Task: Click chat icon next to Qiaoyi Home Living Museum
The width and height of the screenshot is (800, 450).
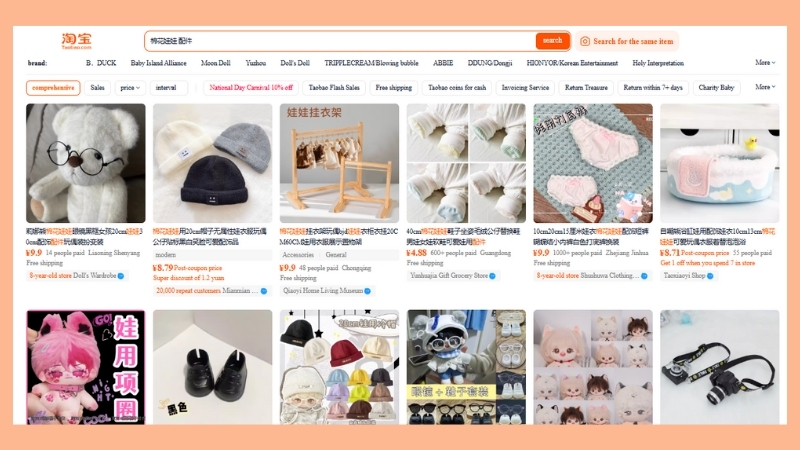Action: point(367,291)
